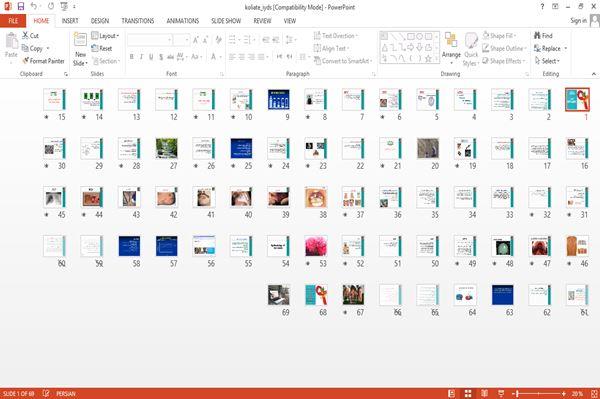Switch to the SLIDE SHOW tab
Viewport: 600px width, 399px height.
click(x=226, y=21)
